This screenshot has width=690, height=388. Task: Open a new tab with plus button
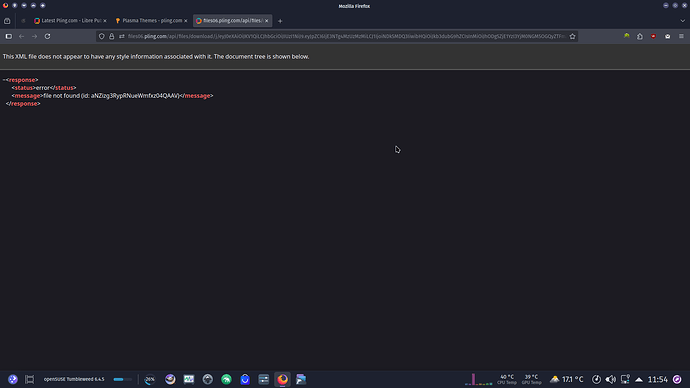280,21
